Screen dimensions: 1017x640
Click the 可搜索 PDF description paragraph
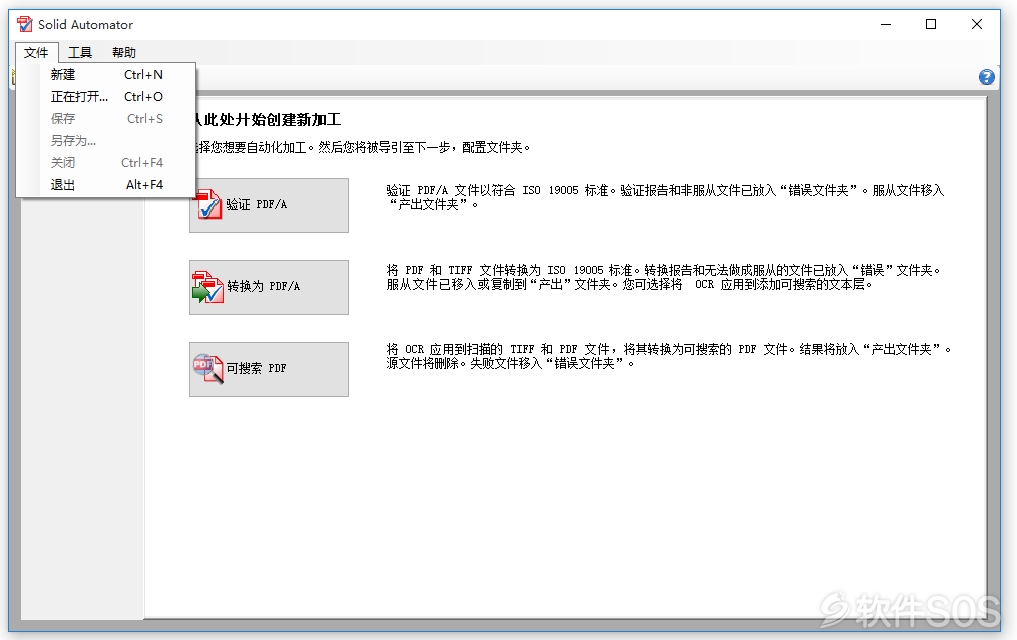669,356
